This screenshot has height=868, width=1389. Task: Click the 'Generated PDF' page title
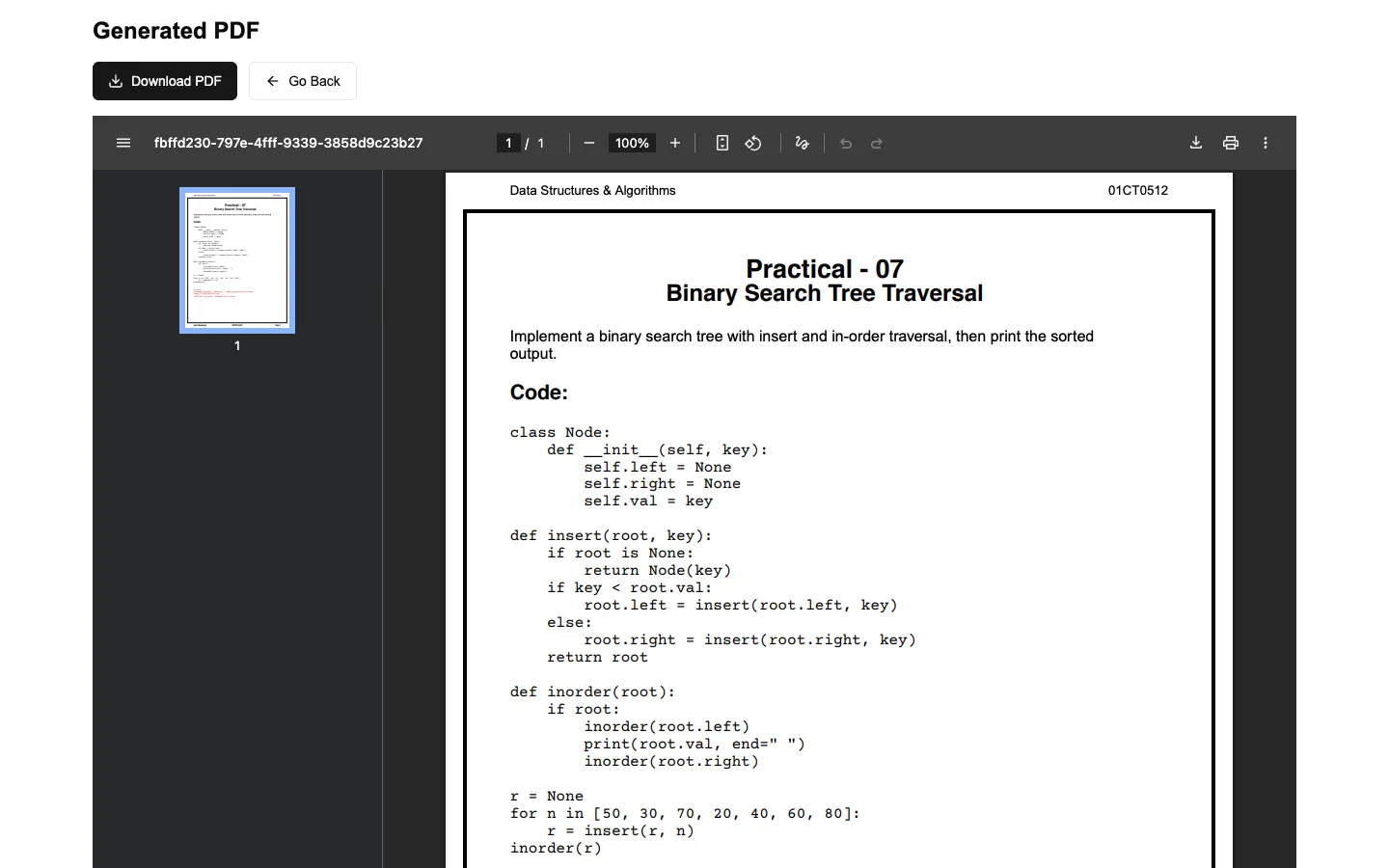pyautogui.click(x=177, y=31)
